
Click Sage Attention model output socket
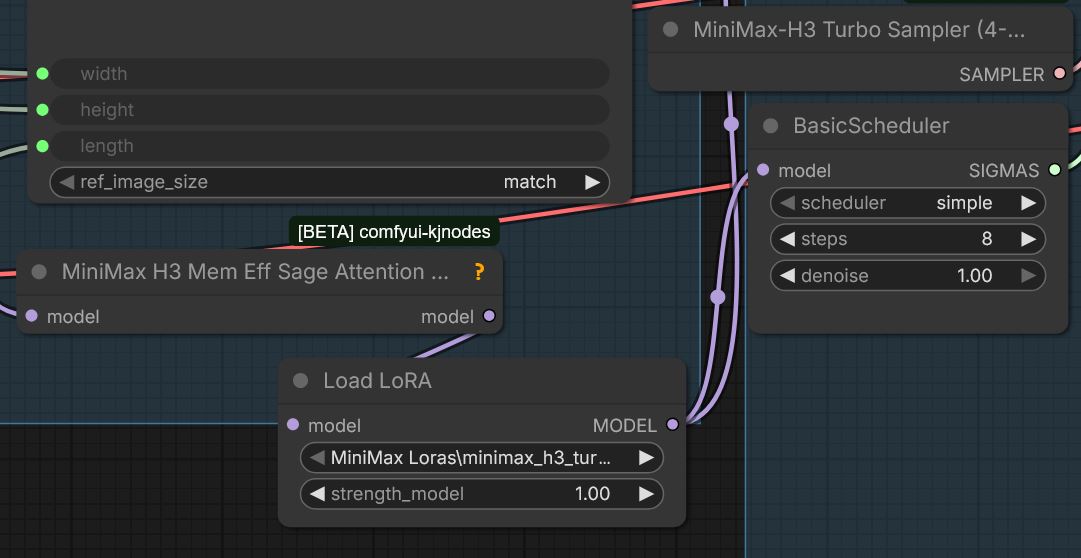coord(489,316)
